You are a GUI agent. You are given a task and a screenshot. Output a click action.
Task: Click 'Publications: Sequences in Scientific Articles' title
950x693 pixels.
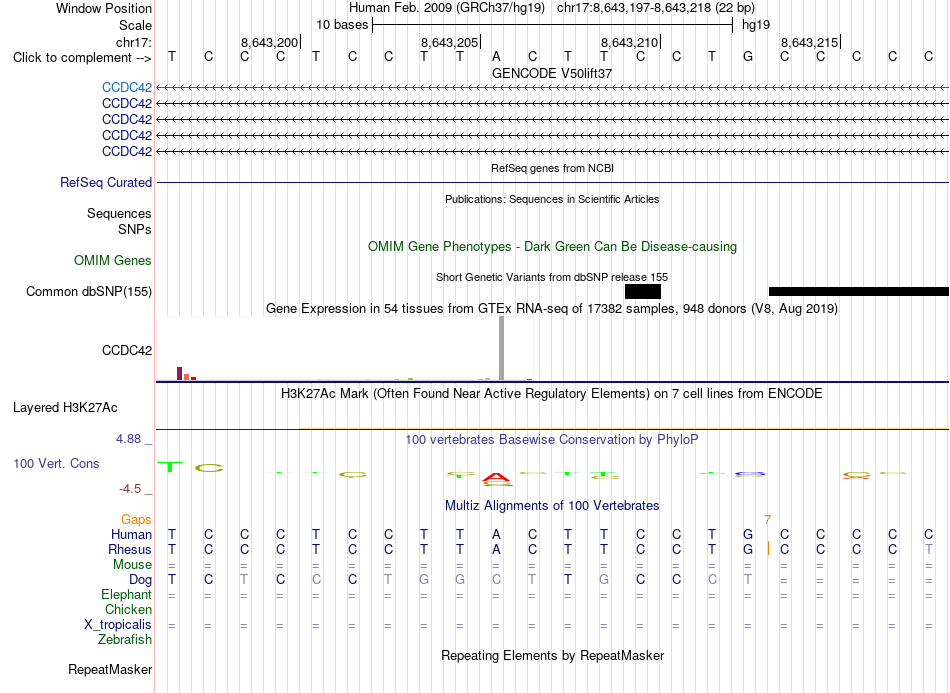pyautogui.click(x=552, y=199)
